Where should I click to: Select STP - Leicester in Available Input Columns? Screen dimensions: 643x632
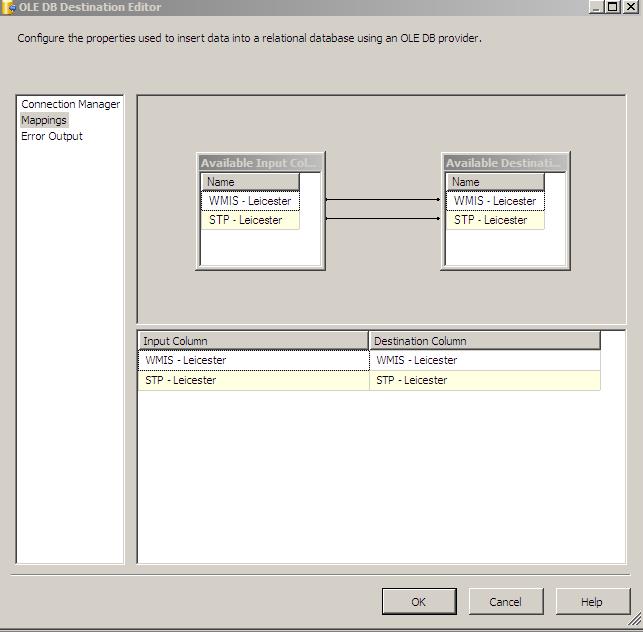pos(250,220)
